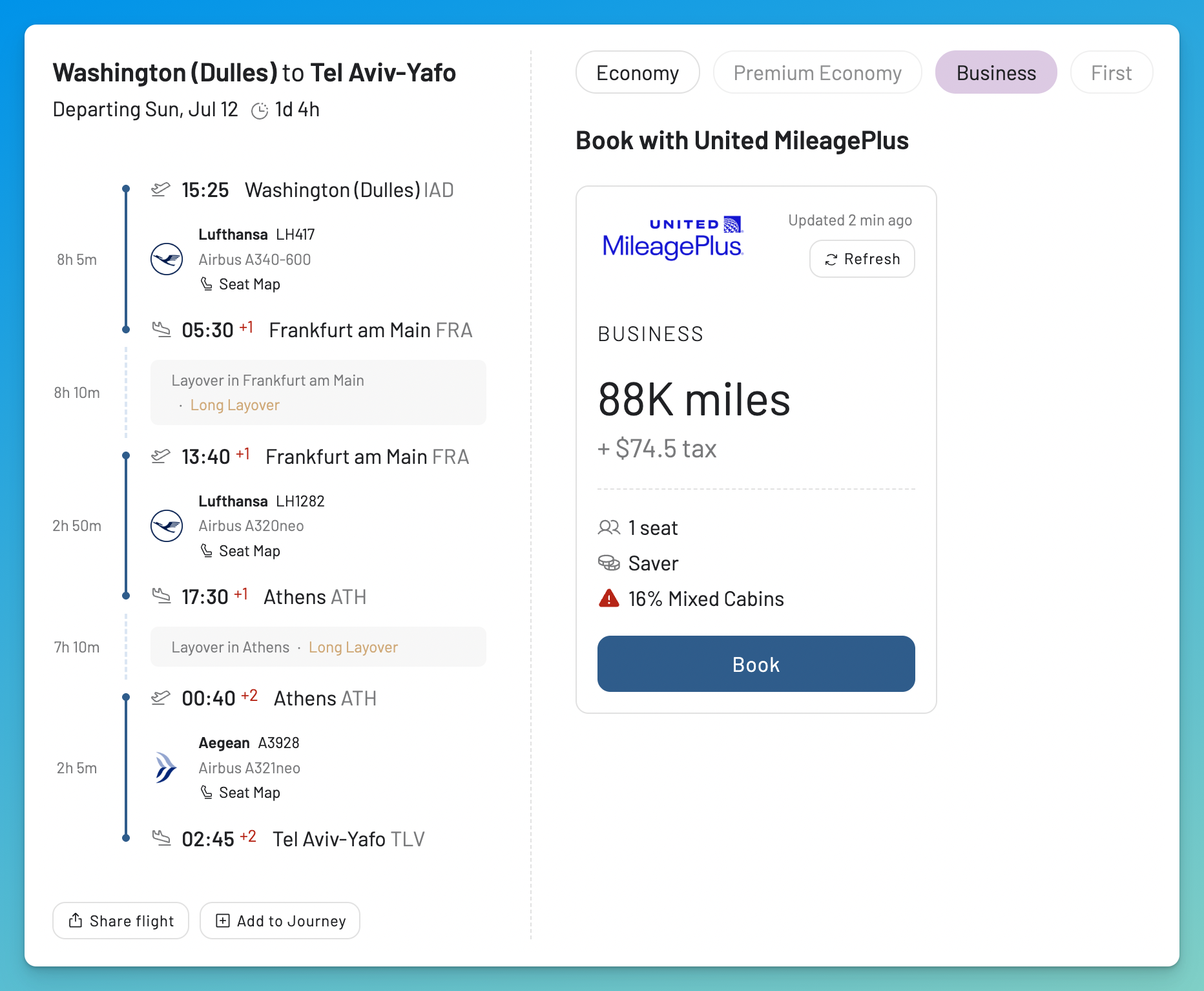The height and width of the screenshot is (991, 1204).
Task: Click the Lufthansa logo beside LH1282
Action: coord(167,526)
